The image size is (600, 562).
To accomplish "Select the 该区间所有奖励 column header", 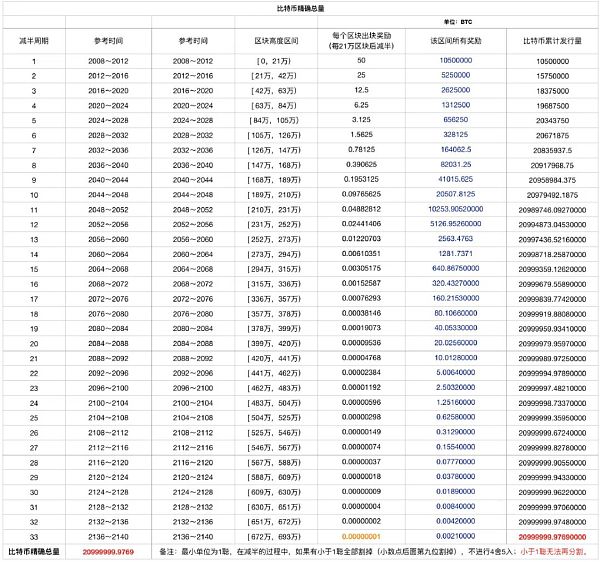I will 460,40.
